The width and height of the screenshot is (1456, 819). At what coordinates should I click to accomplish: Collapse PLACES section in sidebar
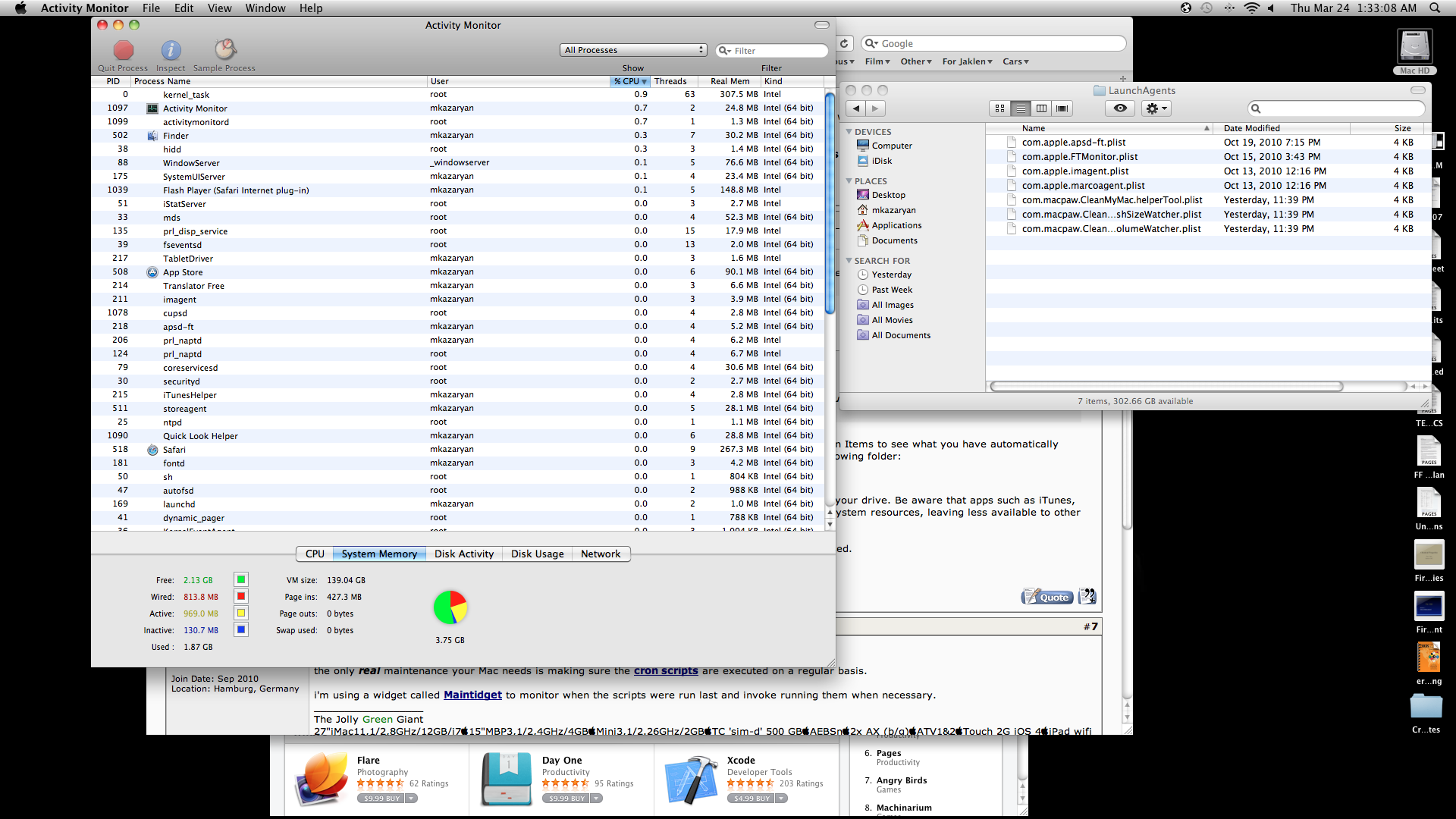[849, 181]
